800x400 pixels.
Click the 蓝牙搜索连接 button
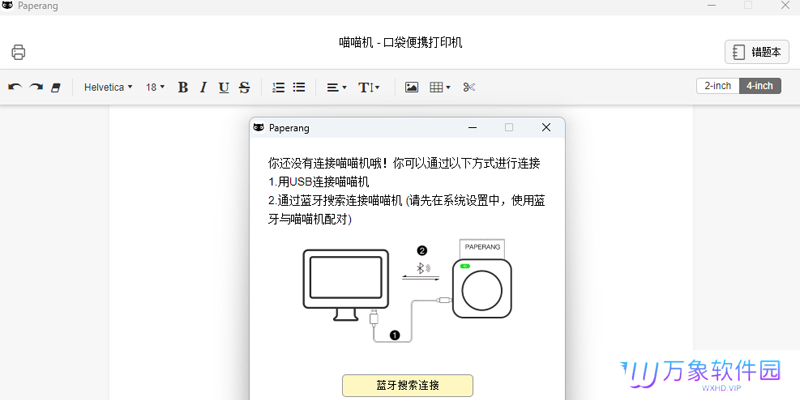pyautogui.click(x=408, y=385)
